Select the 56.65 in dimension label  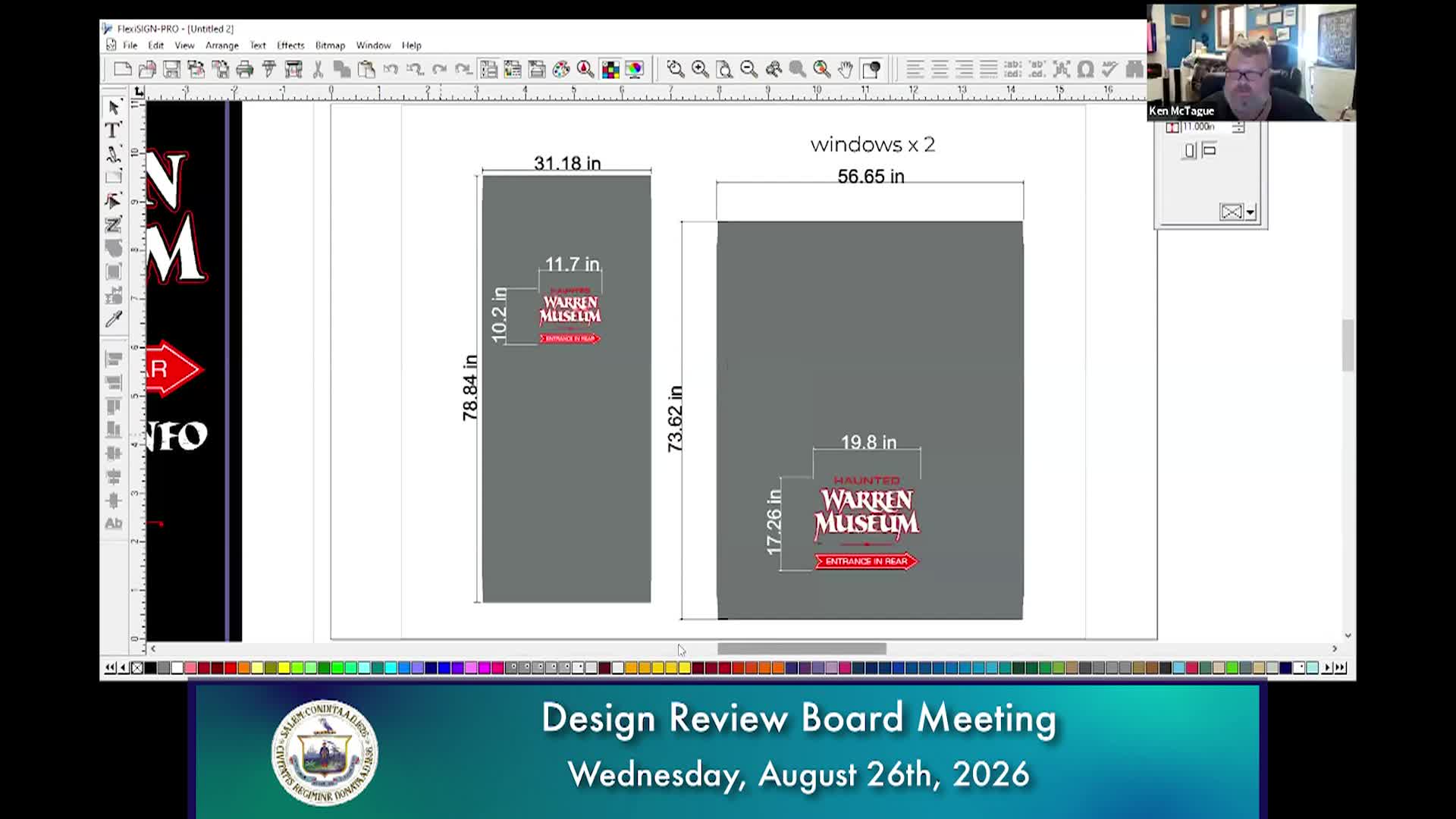(871, 177)
